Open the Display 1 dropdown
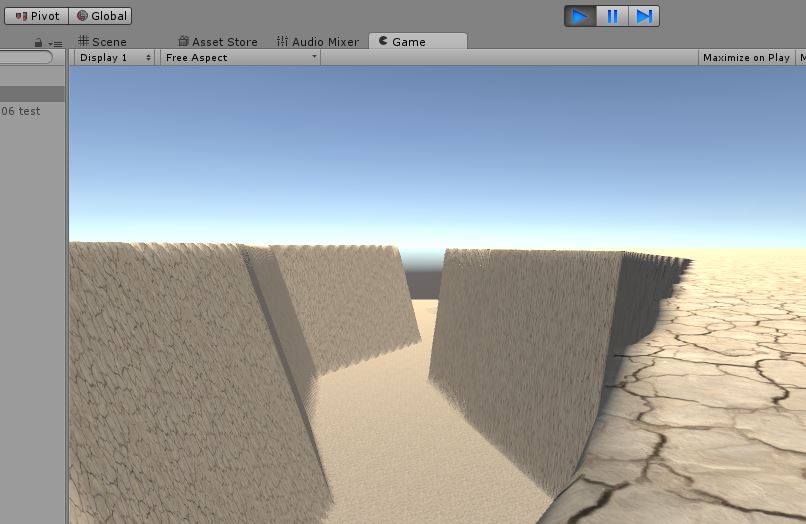Image resolution: width=806 pixels, height=524 pixels. coord(115,58)
